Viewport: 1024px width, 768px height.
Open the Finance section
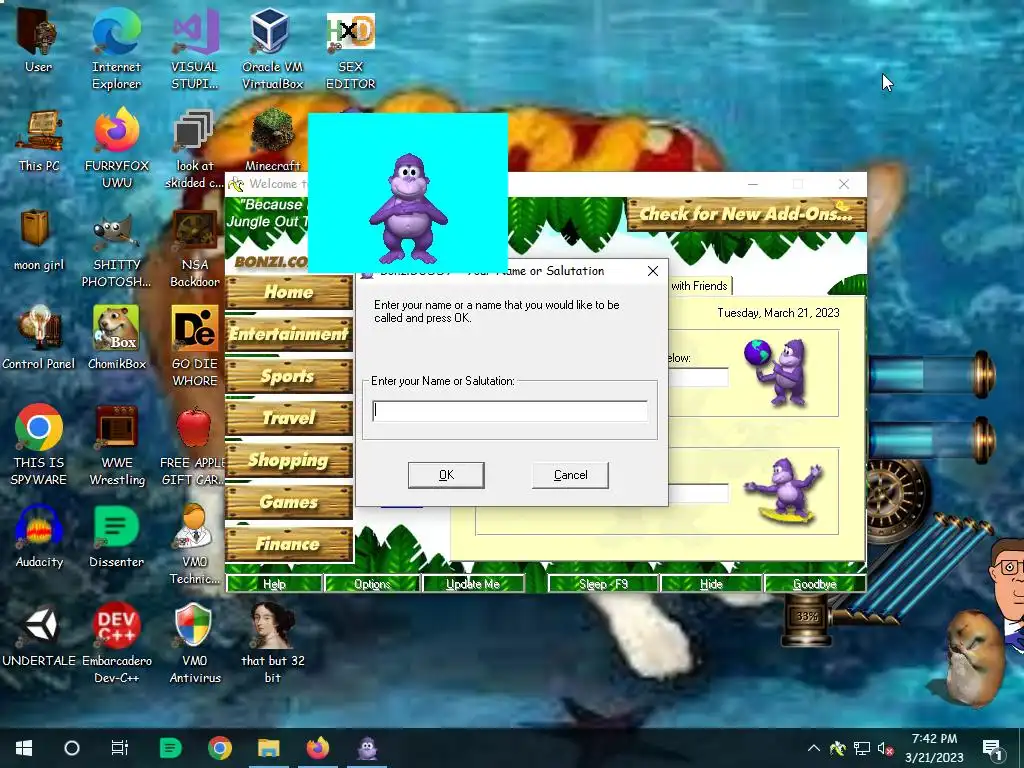(289, 544)
